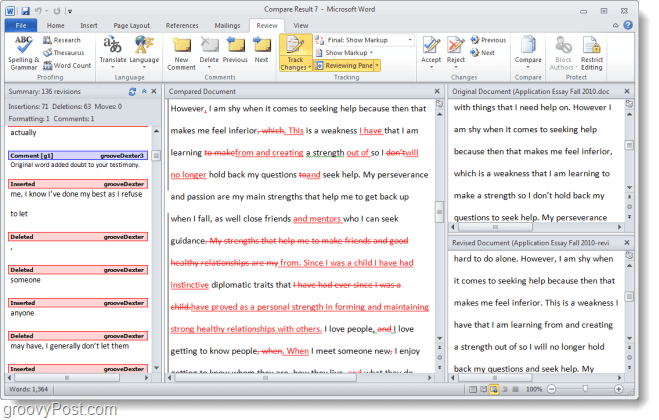
Task: Switch to the Insert tab
Action: point(89,26)
